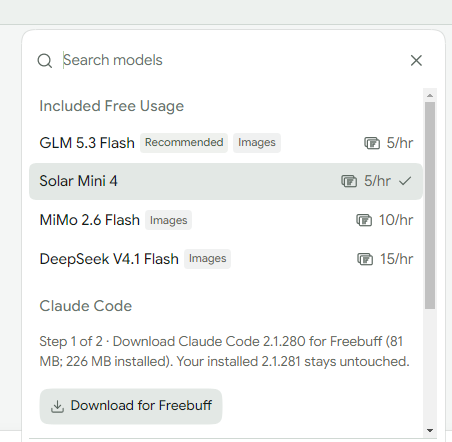Close the model picker with X icon

point(416,61)
